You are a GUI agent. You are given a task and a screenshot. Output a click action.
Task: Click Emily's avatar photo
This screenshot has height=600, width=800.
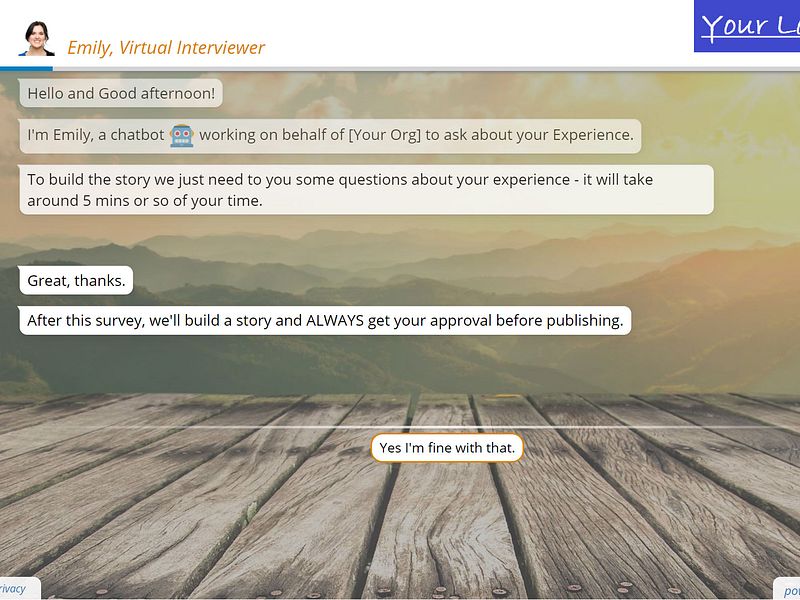tap(37, 38)
